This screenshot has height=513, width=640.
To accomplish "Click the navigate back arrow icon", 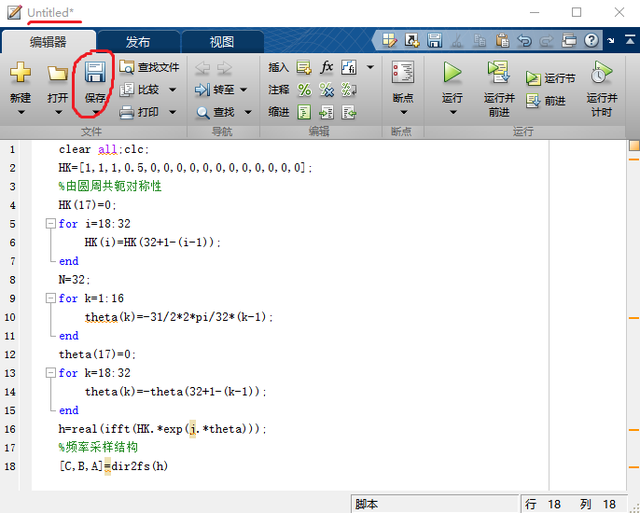I will (x=202, y=67).
